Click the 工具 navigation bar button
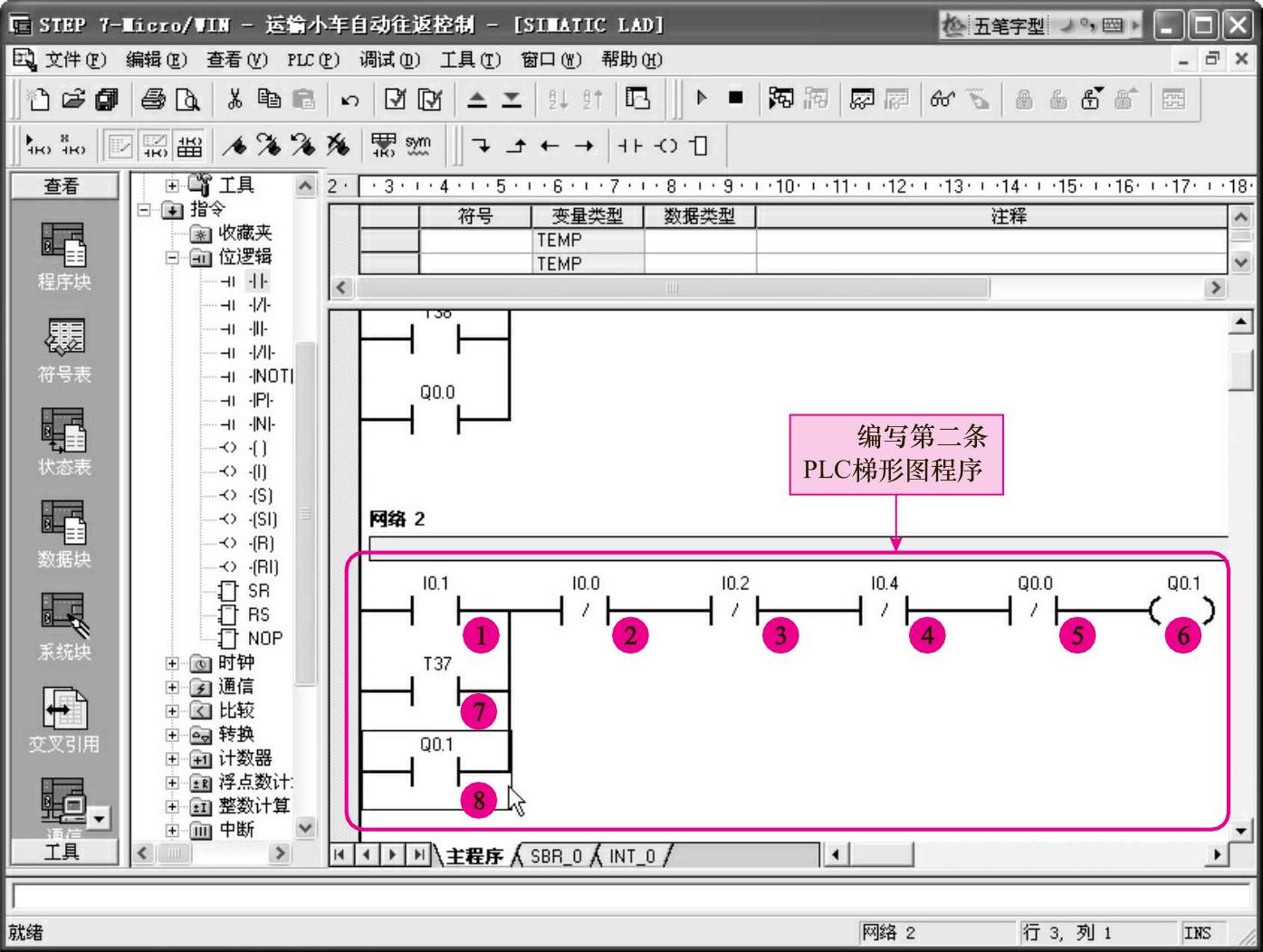The width and height of the screenshot is (1263, 952). click(x=63, y=852)
